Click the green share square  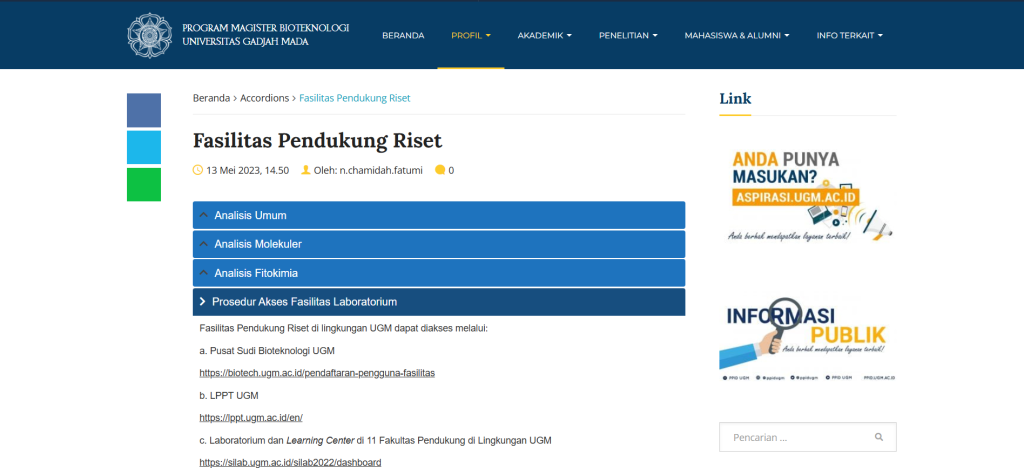[x=143, y=184]
